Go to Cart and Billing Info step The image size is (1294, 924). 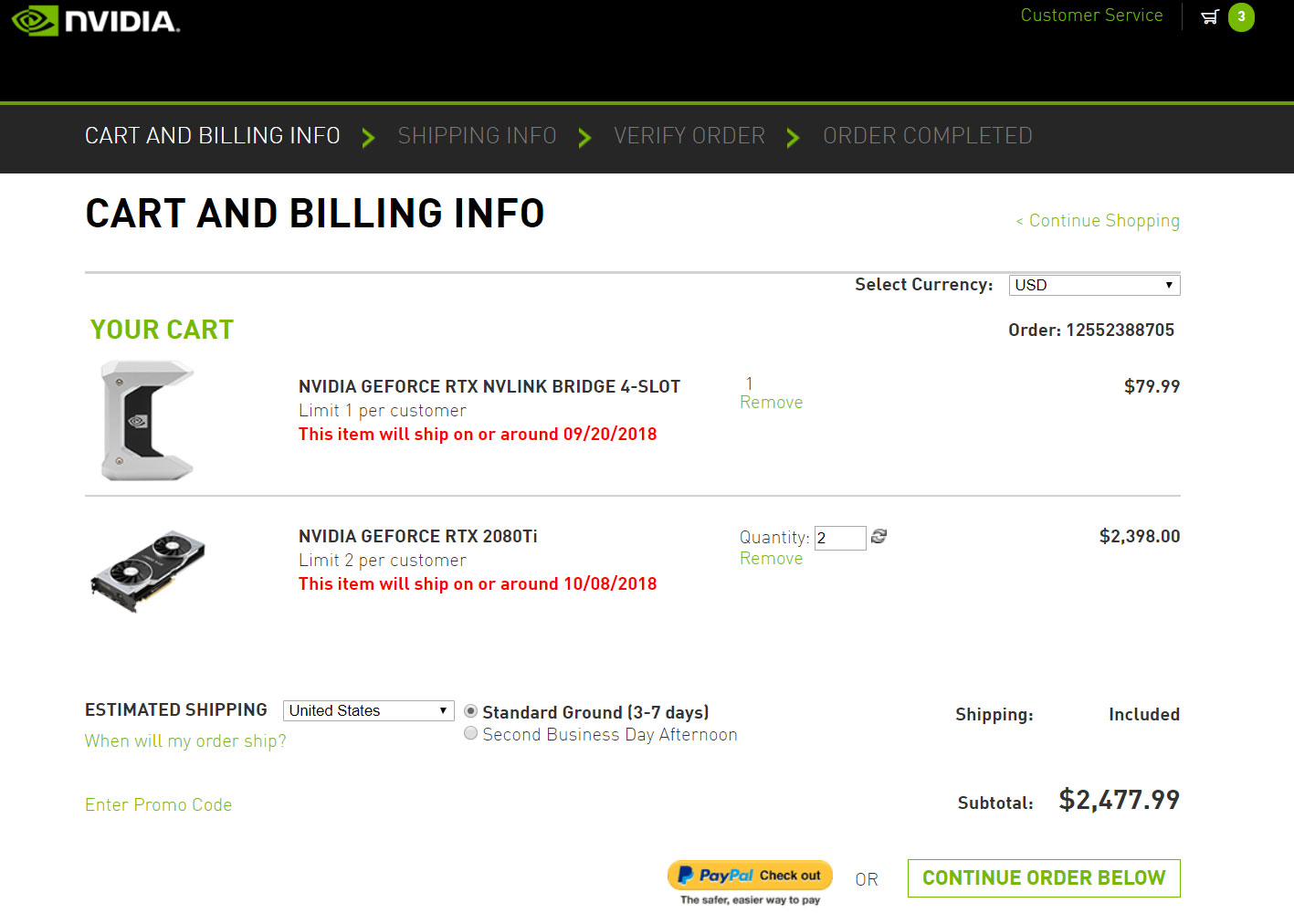tap(213, 136)
